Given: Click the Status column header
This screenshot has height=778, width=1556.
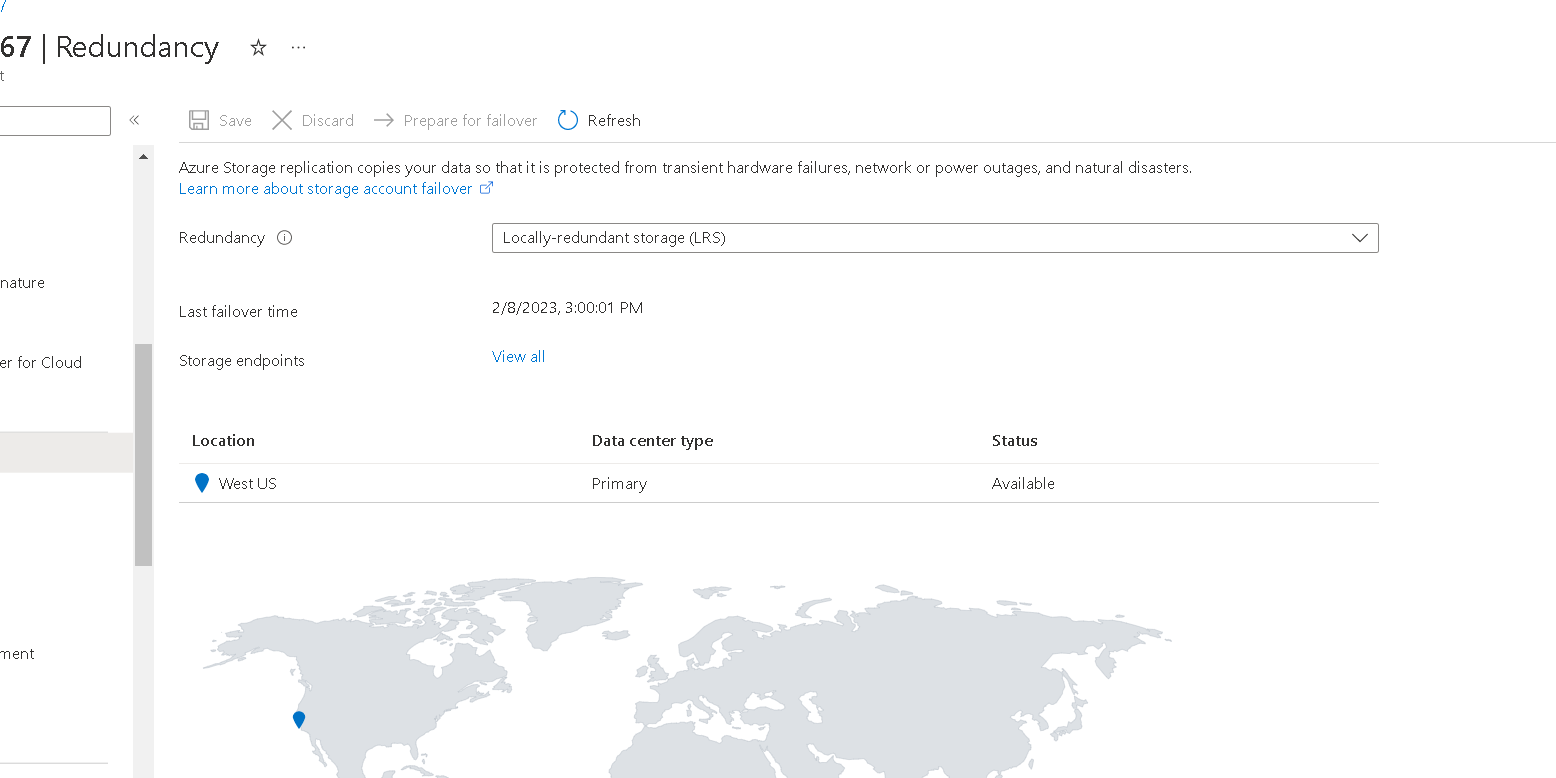Looking at the screenshot, I should pyautogui.click(x=1015, y=441).
